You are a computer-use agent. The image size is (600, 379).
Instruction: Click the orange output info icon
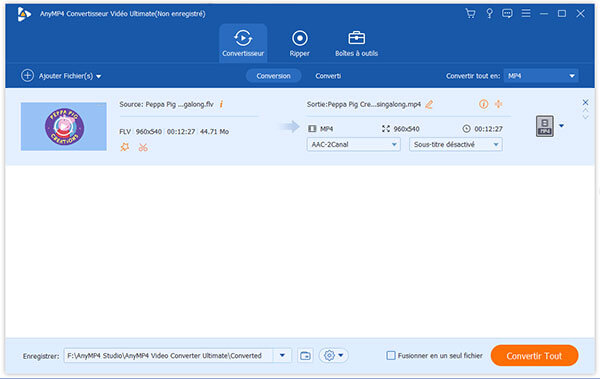click(483, 104)
